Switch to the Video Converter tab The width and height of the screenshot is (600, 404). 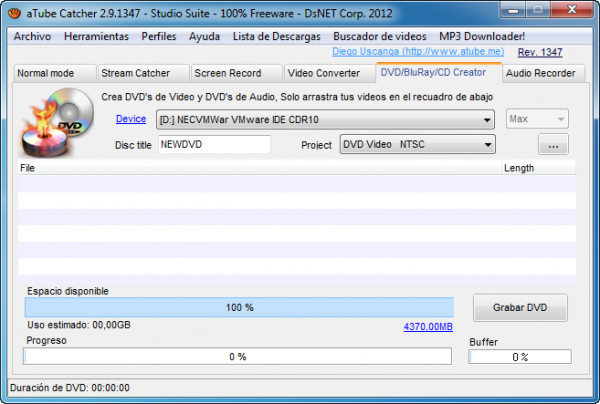pyautogui.click(x=322, y=73)
